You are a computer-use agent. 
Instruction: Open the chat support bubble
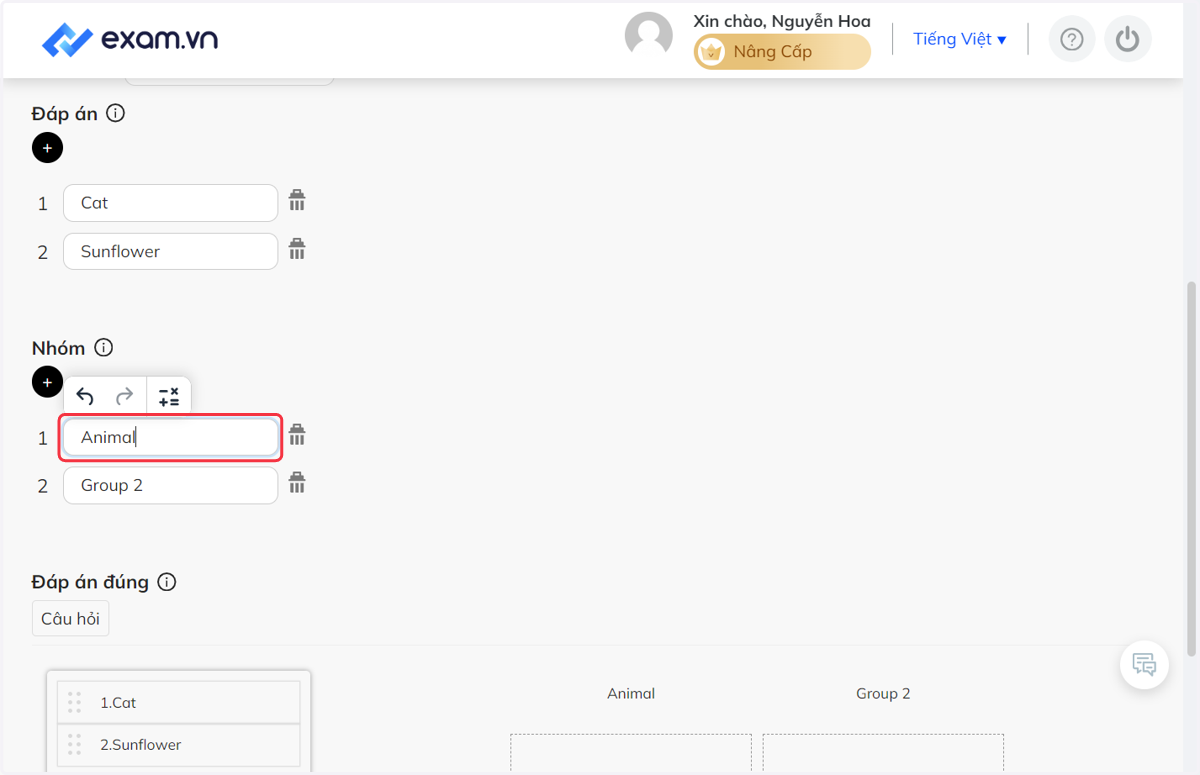click(x=1144, y=664)
